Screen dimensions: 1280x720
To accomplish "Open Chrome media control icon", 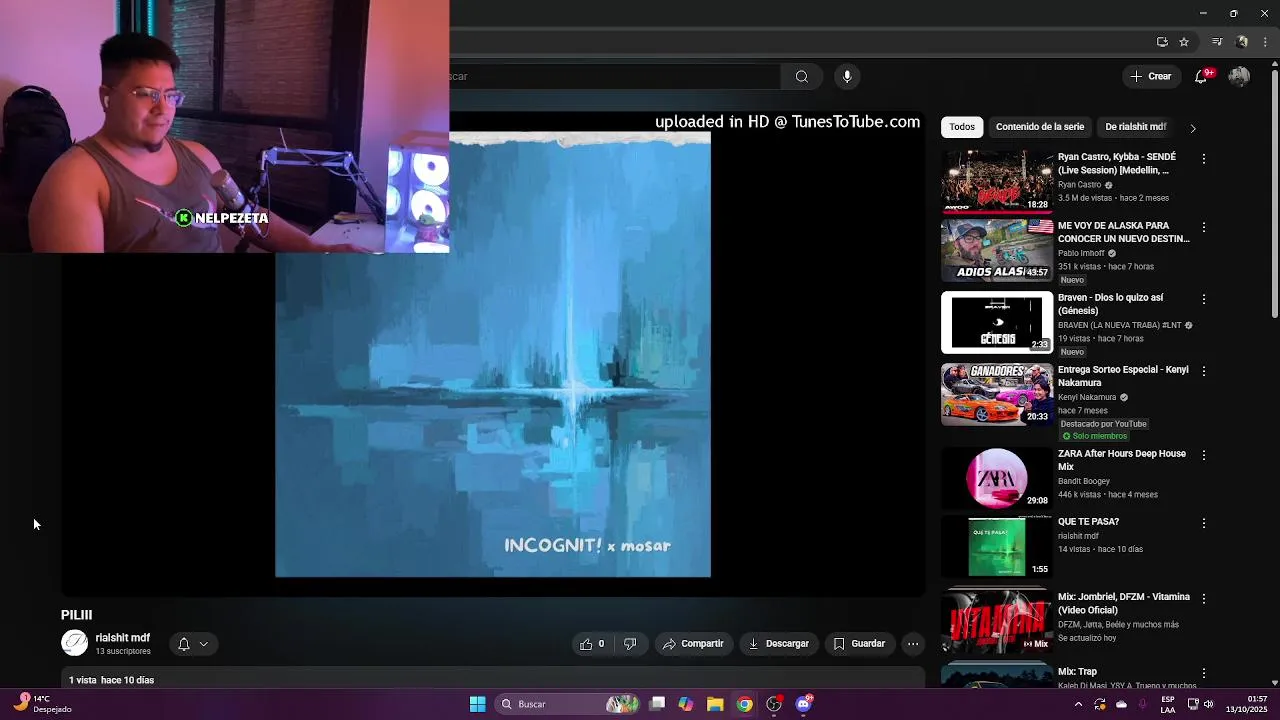I will (1217, 42).
